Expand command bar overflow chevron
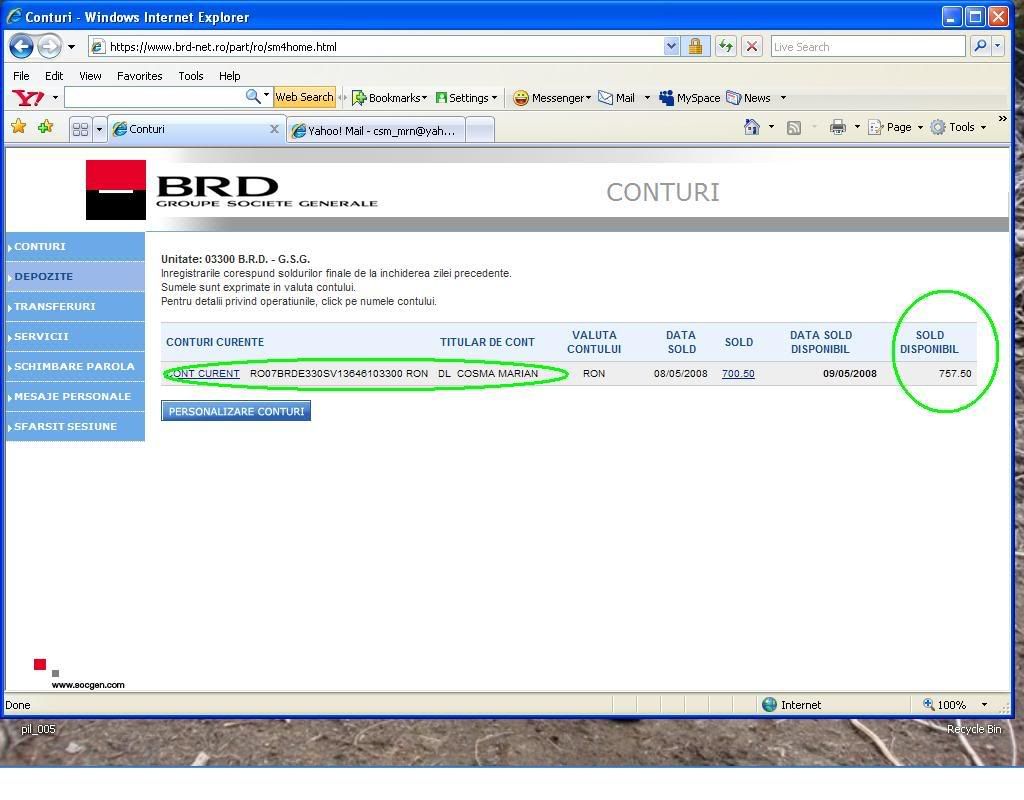 (x=1002, y=119)
